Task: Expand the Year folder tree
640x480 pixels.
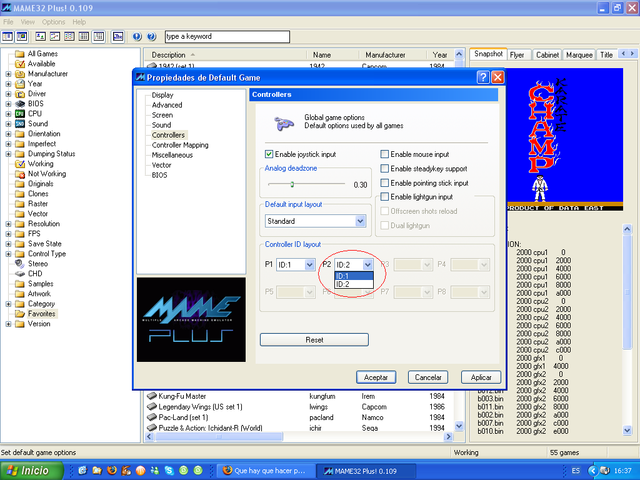Action: [x=8, y=84]
